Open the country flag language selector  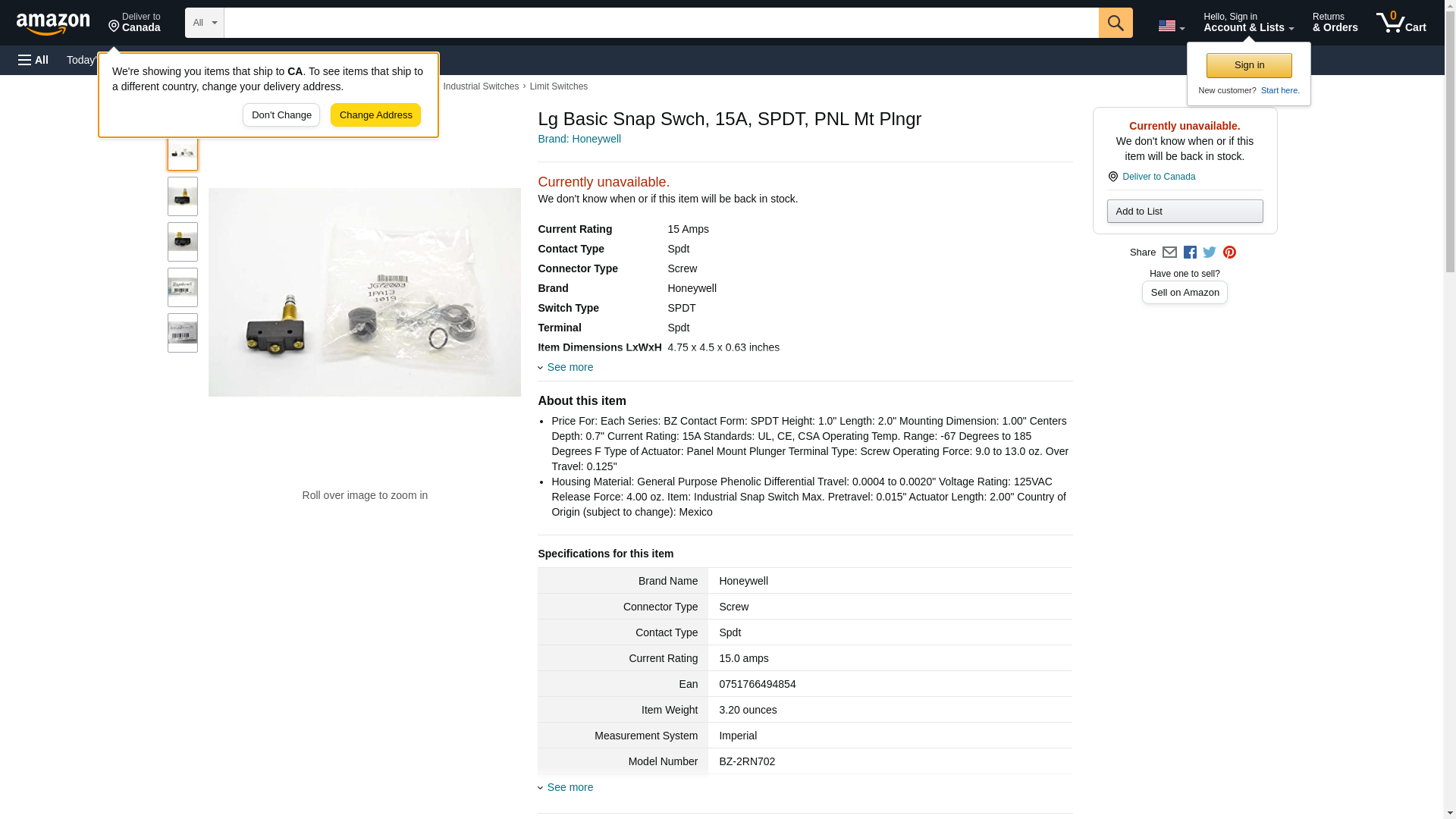click(x=1171, y=26)
